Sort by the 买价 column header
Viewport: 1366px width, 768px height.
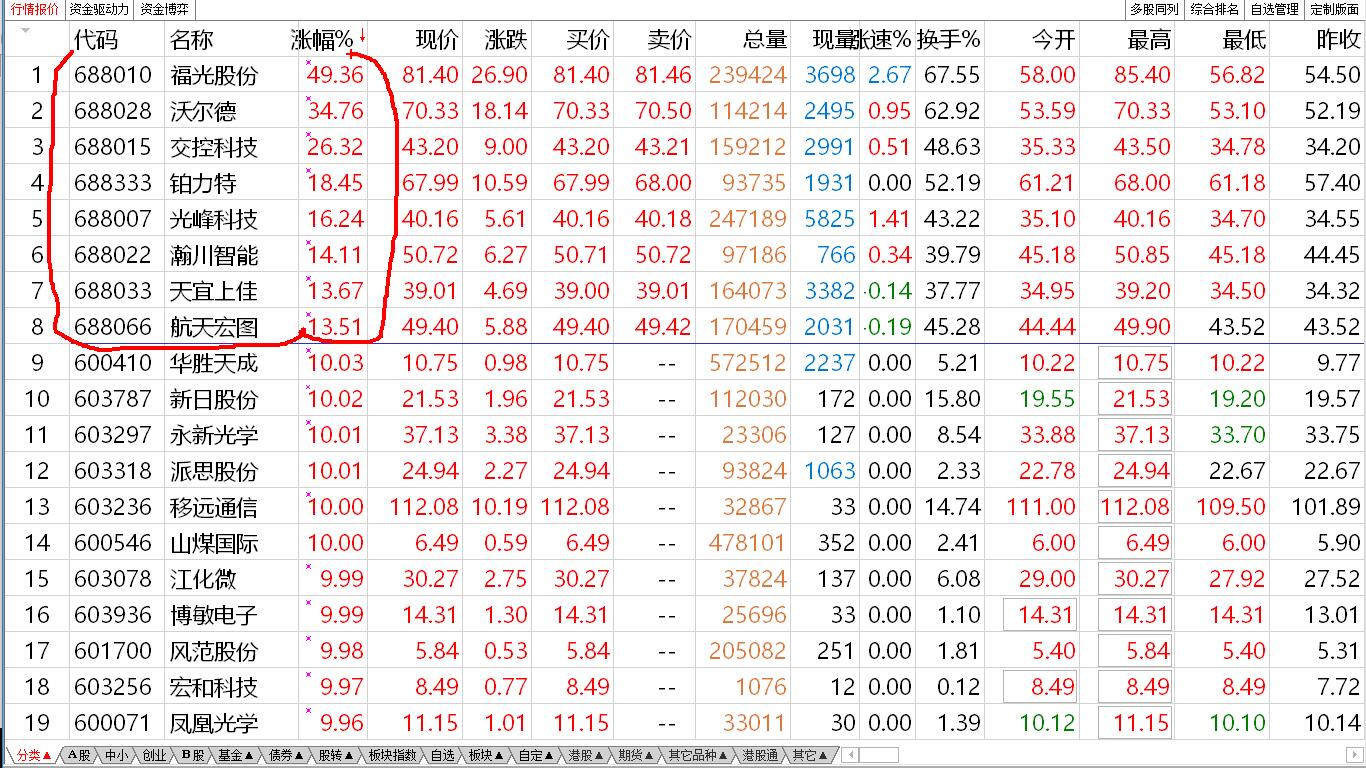coord(587,40)
